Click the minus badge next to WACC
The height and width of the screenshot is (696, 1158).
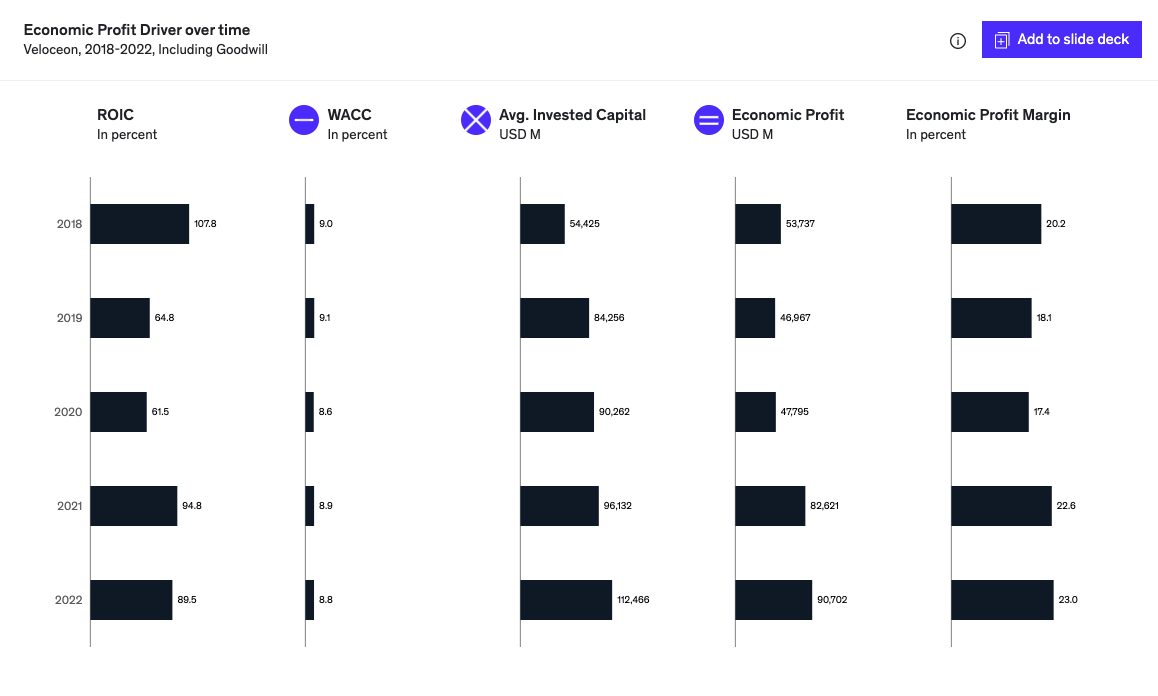(303, 120)
